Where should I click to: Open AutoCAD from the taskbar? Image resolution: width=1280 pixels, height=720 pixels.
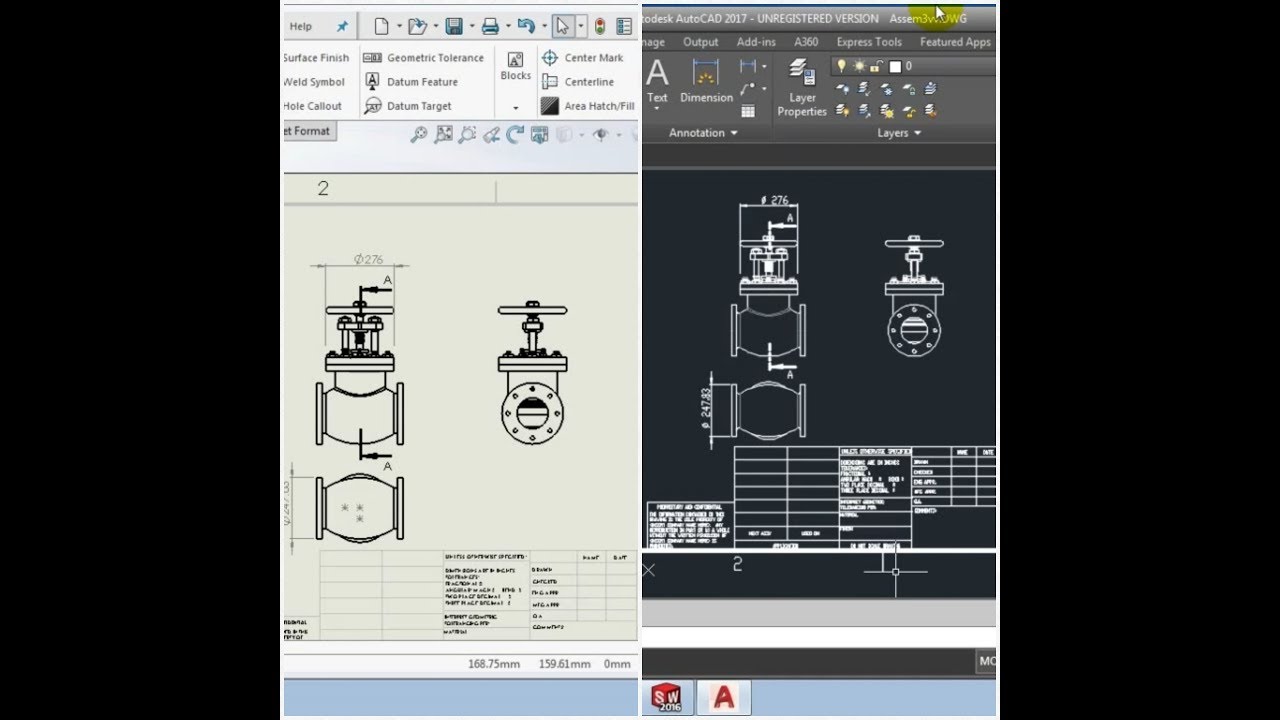click(724, 697)
